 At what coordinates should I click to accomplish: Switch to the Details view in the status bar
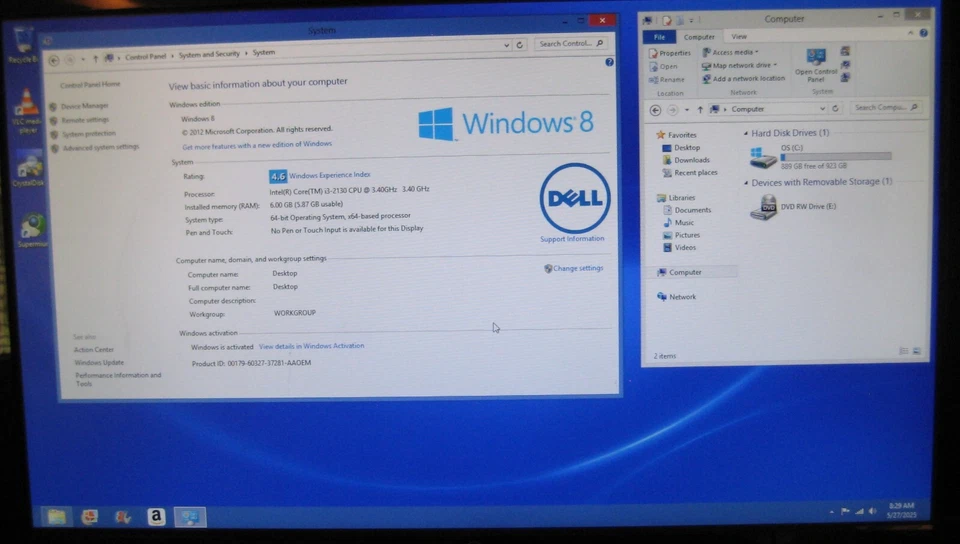(903, 351)
